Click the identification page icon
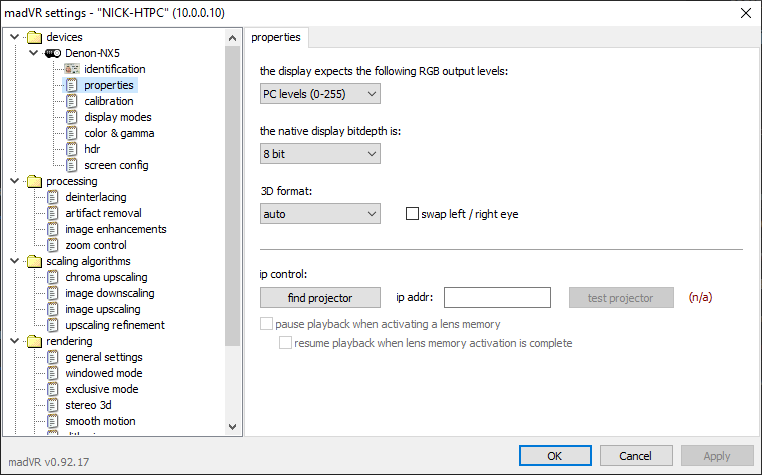 tap(71, 69)
